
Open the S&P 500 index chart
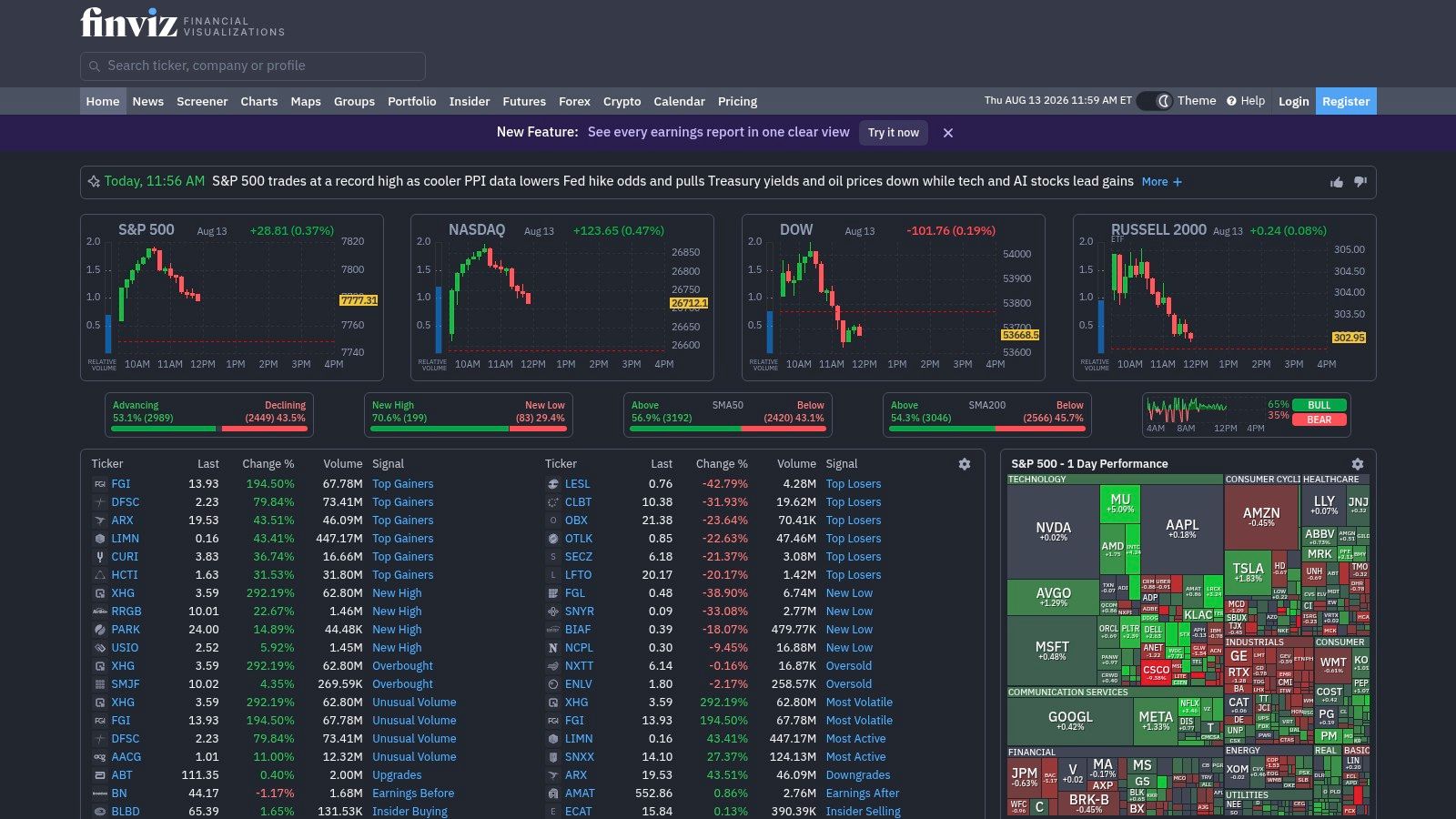point(232,298)
